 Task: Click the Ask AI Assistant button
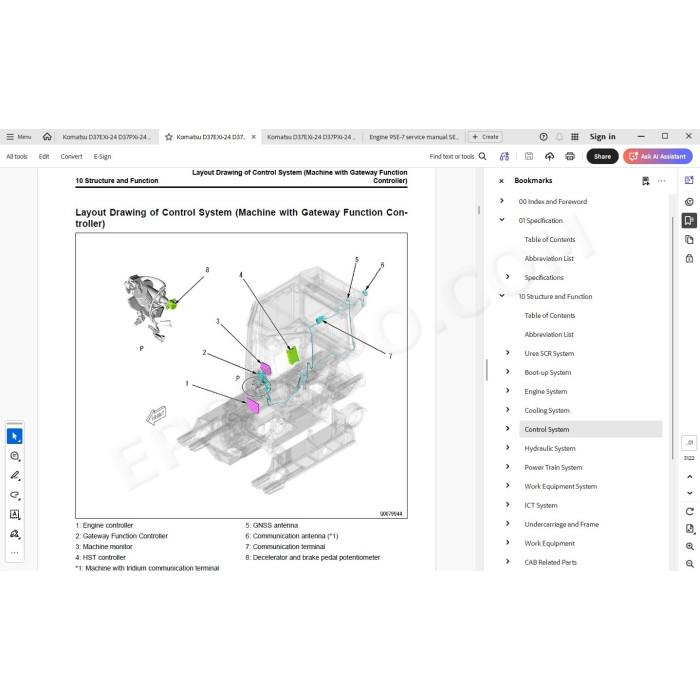[x=658, y=156]
